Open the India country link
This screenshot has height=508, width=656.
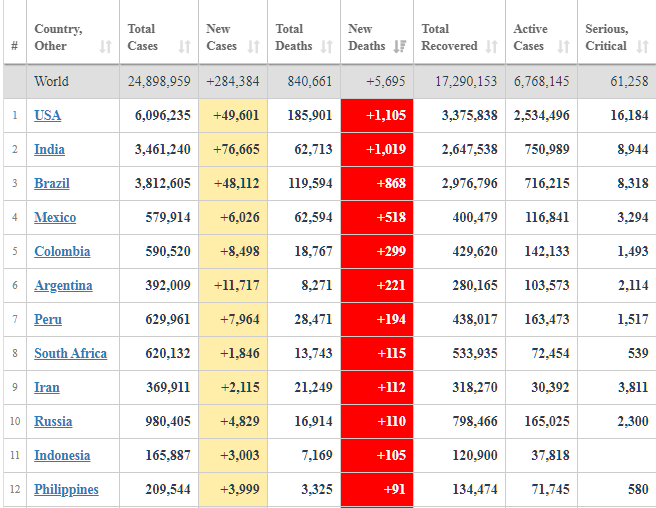click(50, 149)
